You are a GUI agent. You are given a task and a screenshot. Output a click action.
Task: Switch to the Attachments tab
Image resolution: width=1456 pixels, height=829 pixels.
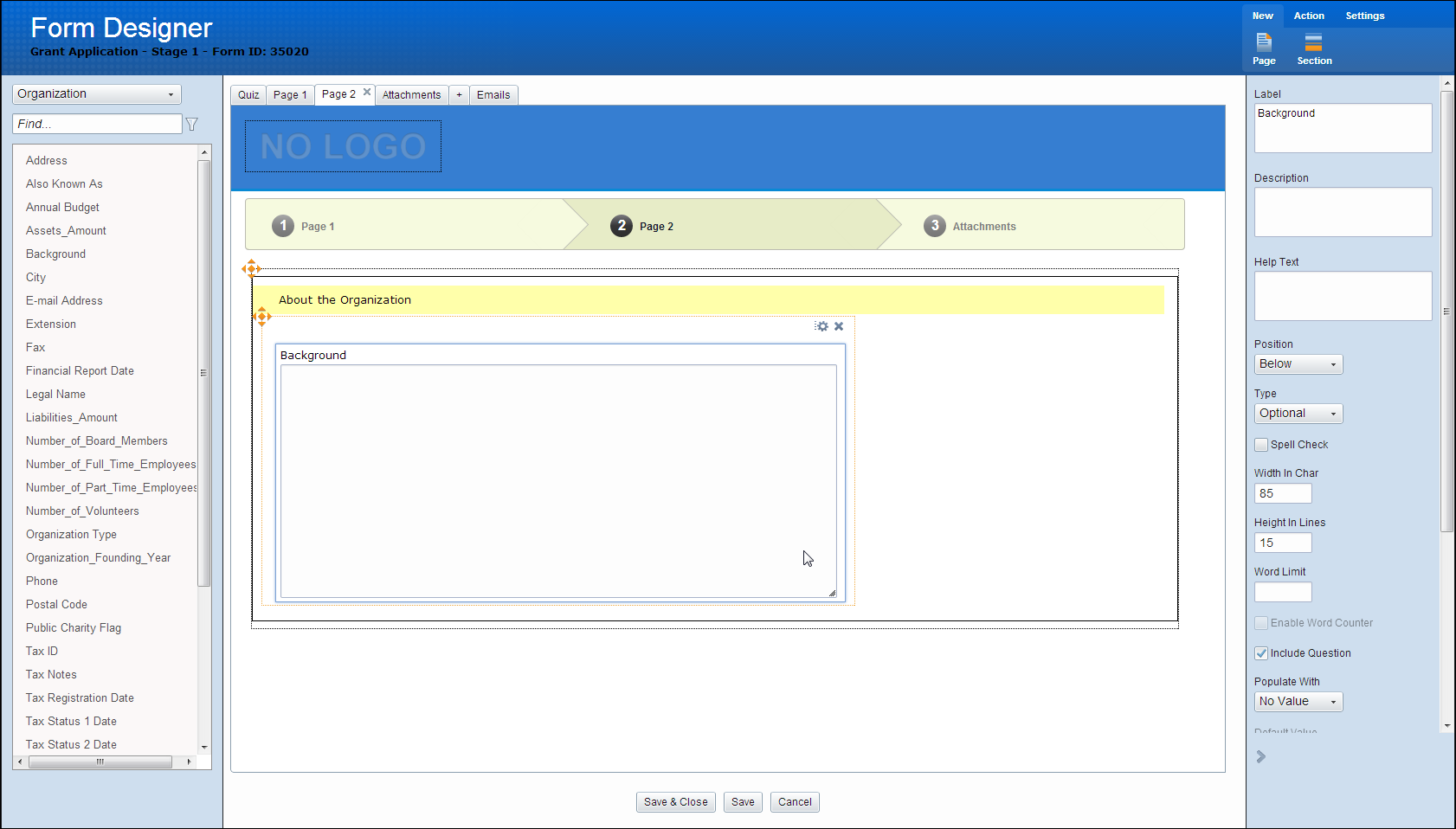pyautogui.click(x=411, y=95)
